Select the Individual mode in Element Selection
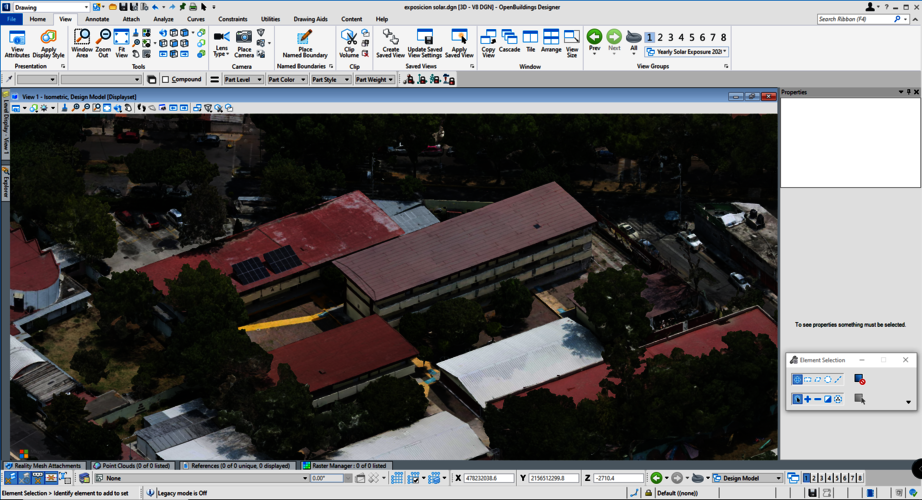 (797, 379)
